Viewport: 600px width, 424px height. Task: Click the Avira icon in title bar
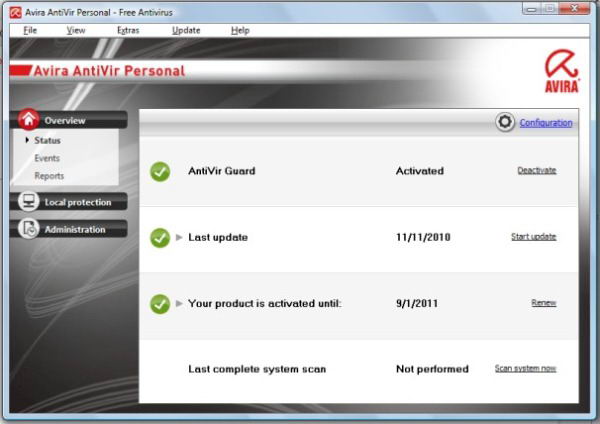click(x=15, y=11)
